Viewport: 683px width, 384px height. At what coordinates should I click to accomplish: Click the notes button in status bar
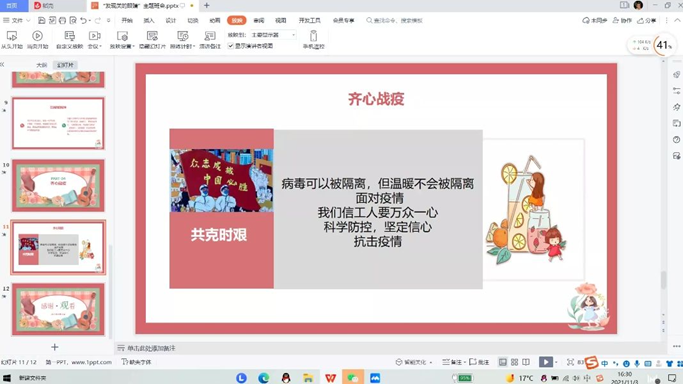(452, 362)
